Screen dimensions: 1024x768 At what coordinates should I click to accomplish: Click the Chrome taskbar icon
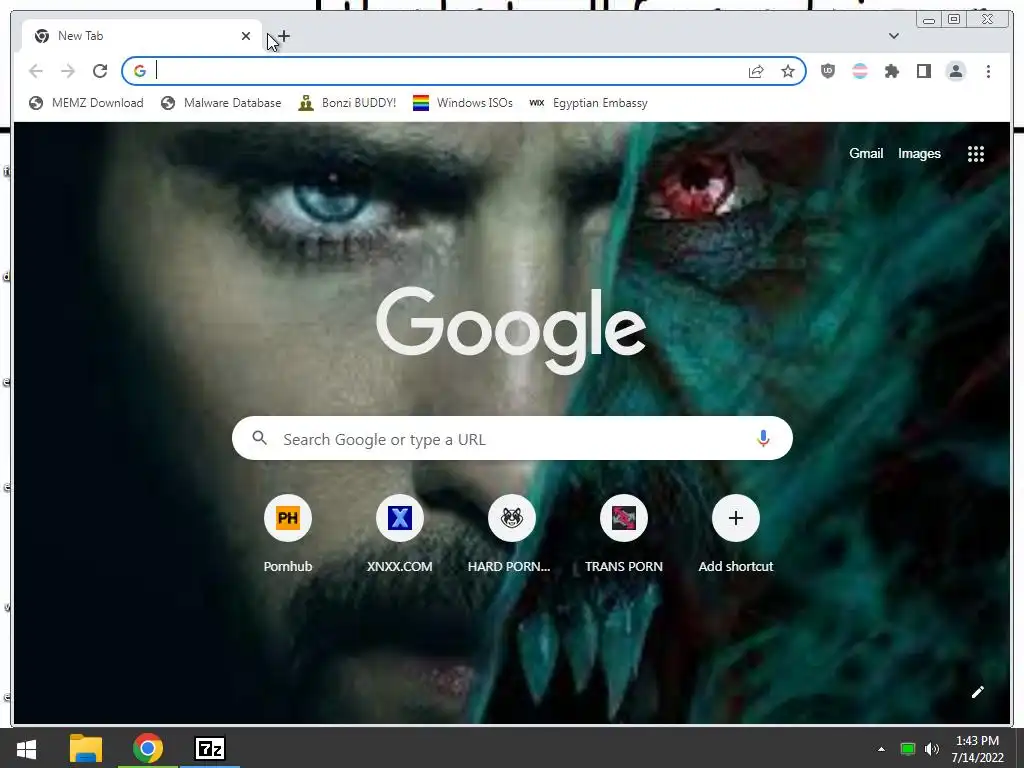pyautogui.click(x=148, y=748)
